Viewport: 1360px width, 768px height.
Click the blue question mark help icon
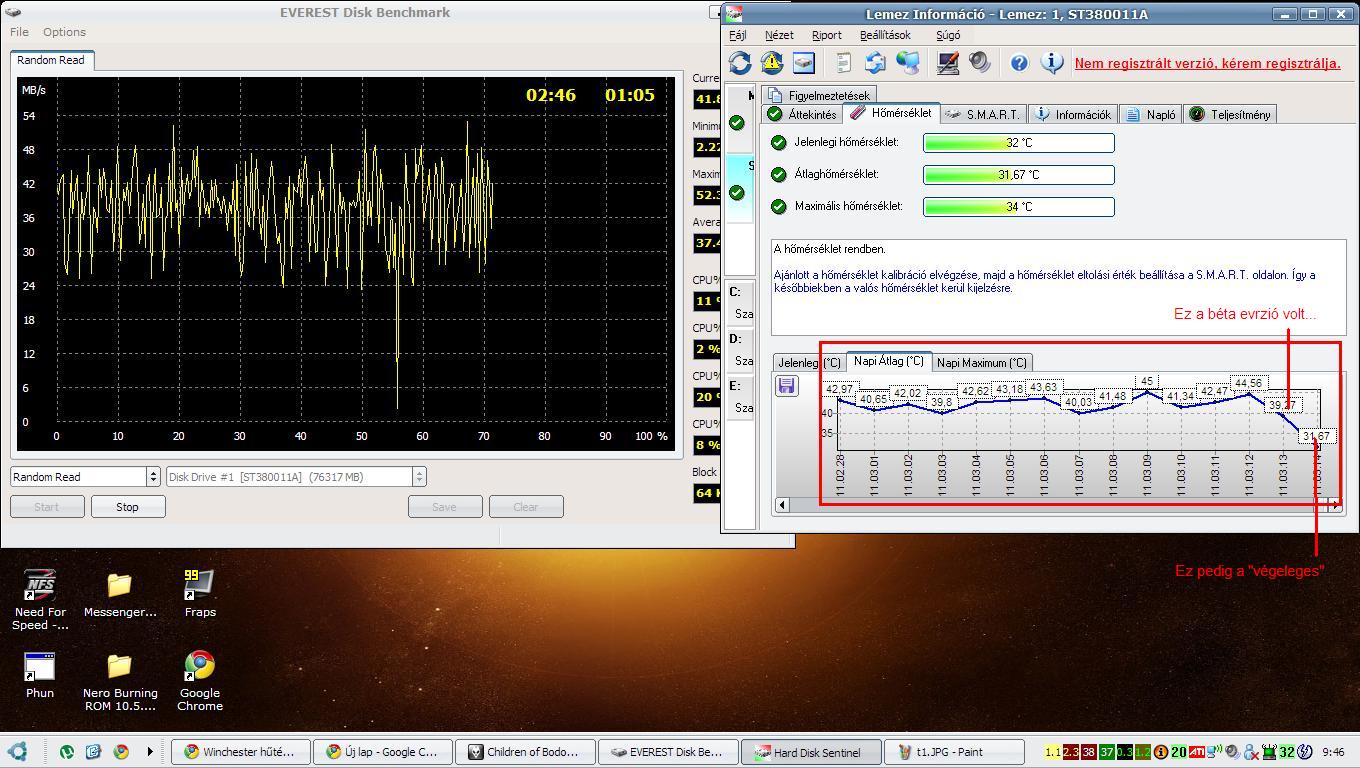1019,63
